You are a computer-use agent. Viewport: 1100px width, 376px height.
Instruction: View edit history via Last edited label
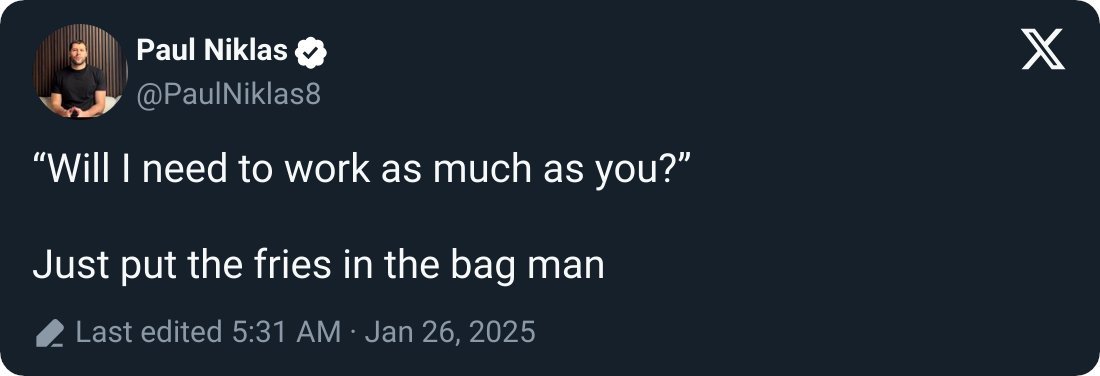click(149, 332)
